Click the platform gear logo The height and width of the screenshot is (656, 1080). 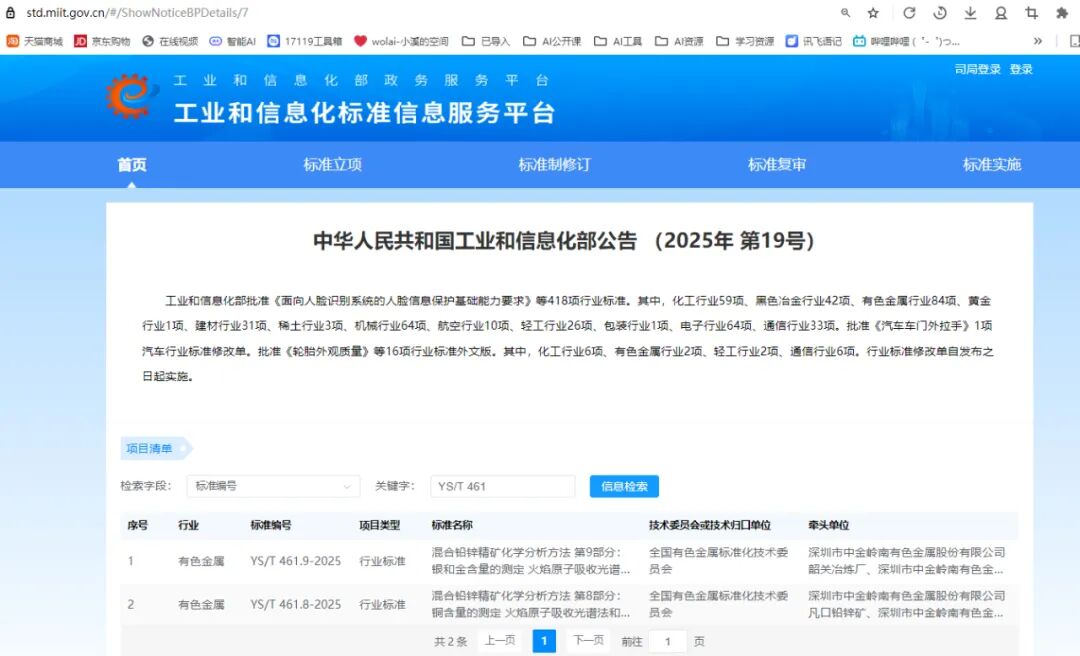pos(129,96)
